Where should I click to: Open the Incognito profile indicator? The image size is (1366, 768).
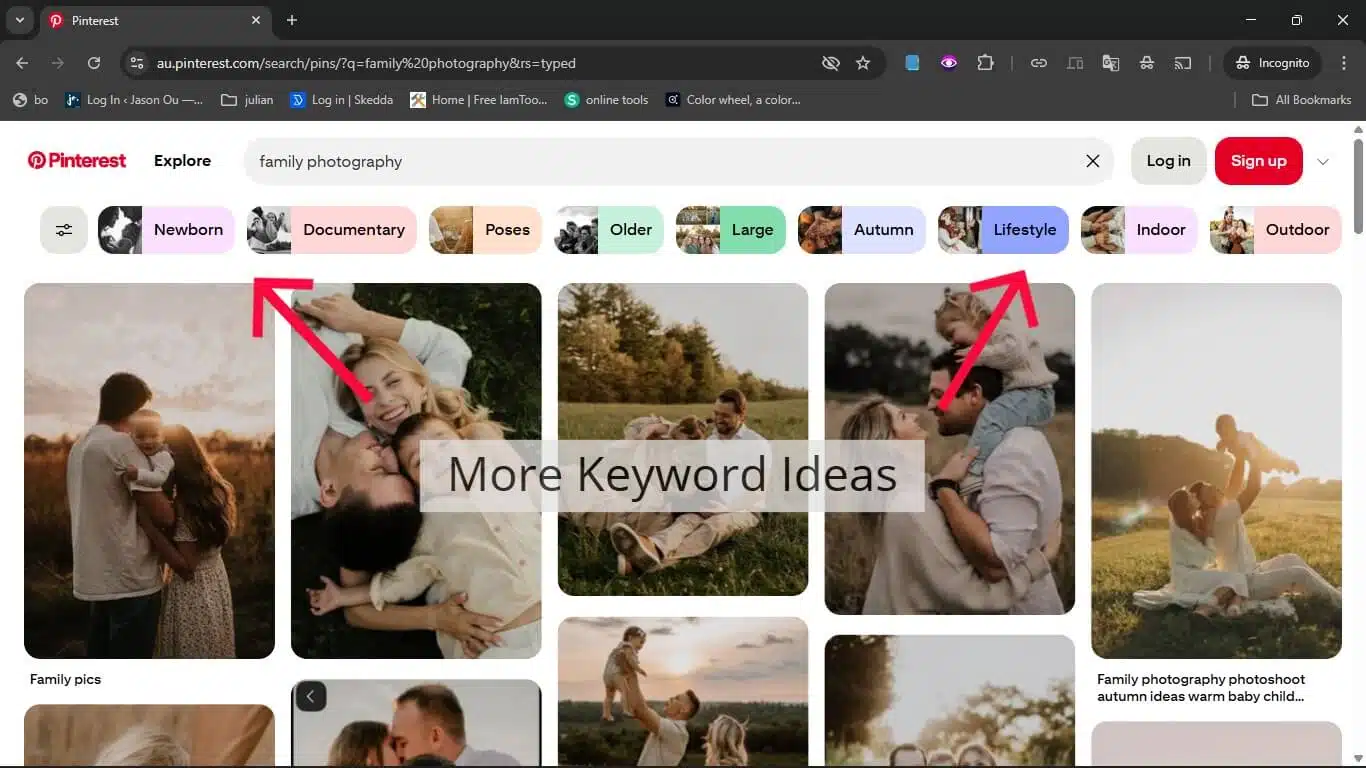click(1272, 63)
